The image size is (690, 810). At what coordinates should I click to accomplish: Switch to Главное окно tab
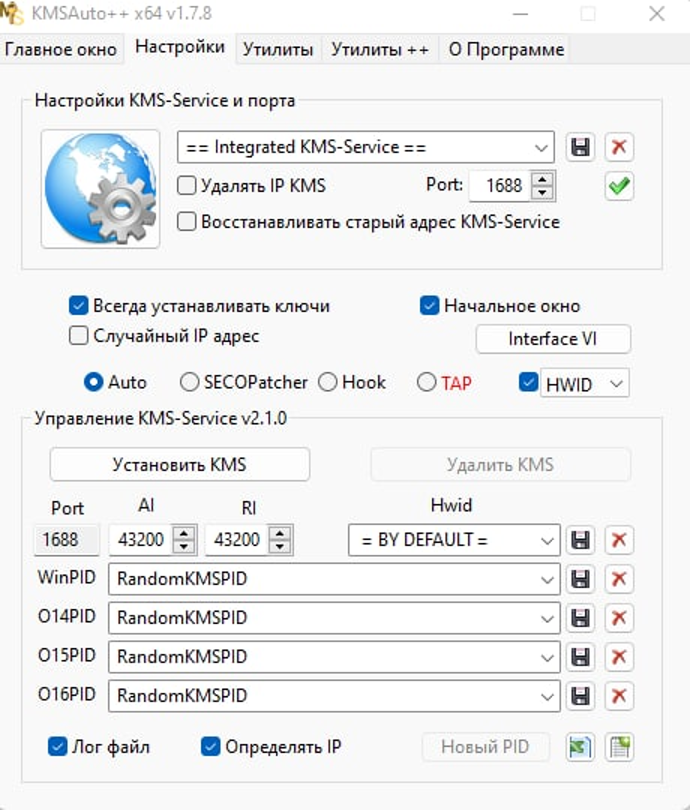pos(61,50)
